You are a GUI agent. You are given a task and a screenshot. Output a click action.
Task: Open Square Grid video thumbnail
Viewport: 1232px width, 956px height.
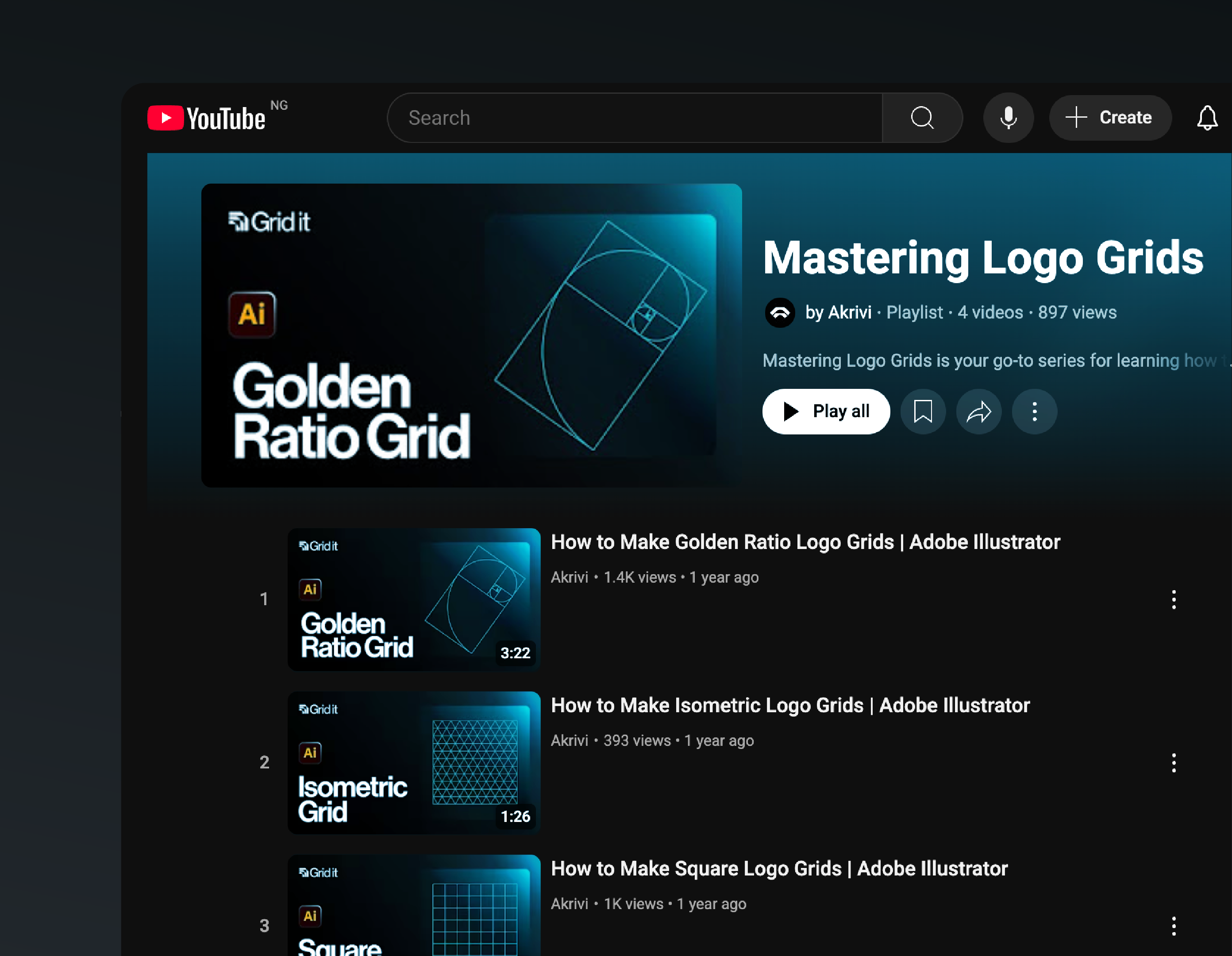tap(414, 905)
